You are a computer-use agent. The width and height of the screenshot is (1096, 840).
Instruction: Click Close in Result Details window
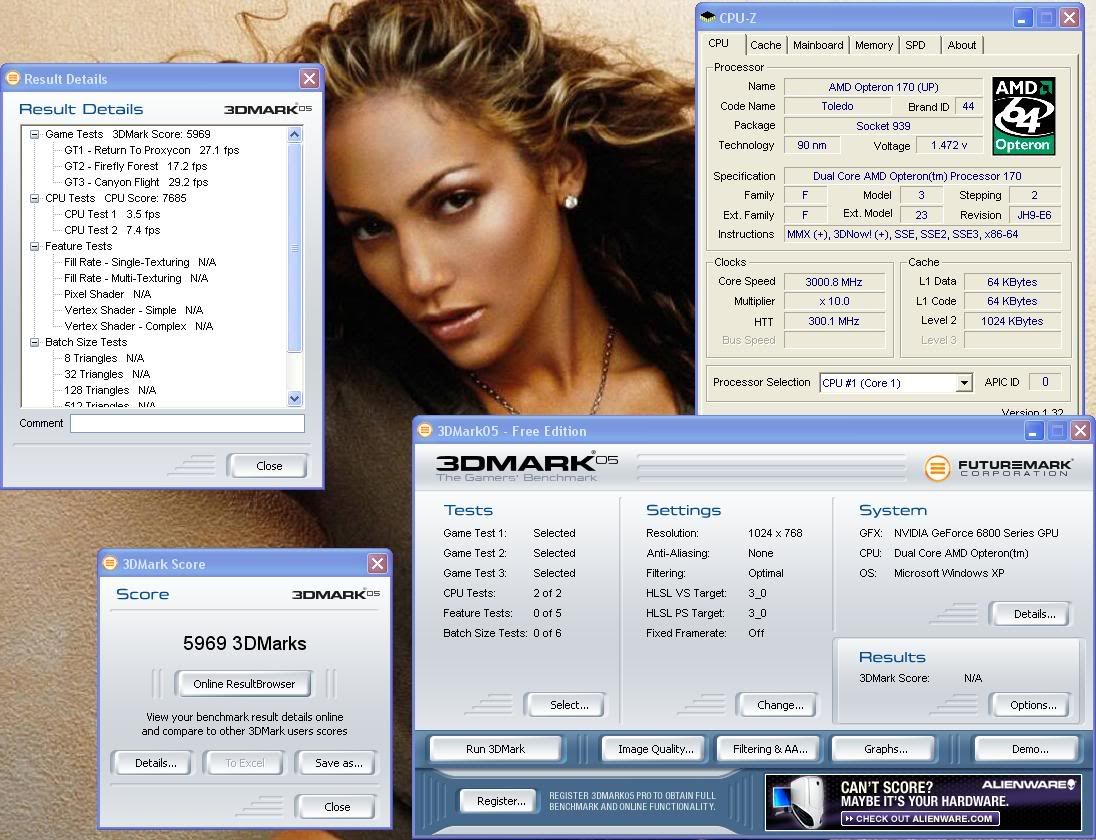(269, 466)
